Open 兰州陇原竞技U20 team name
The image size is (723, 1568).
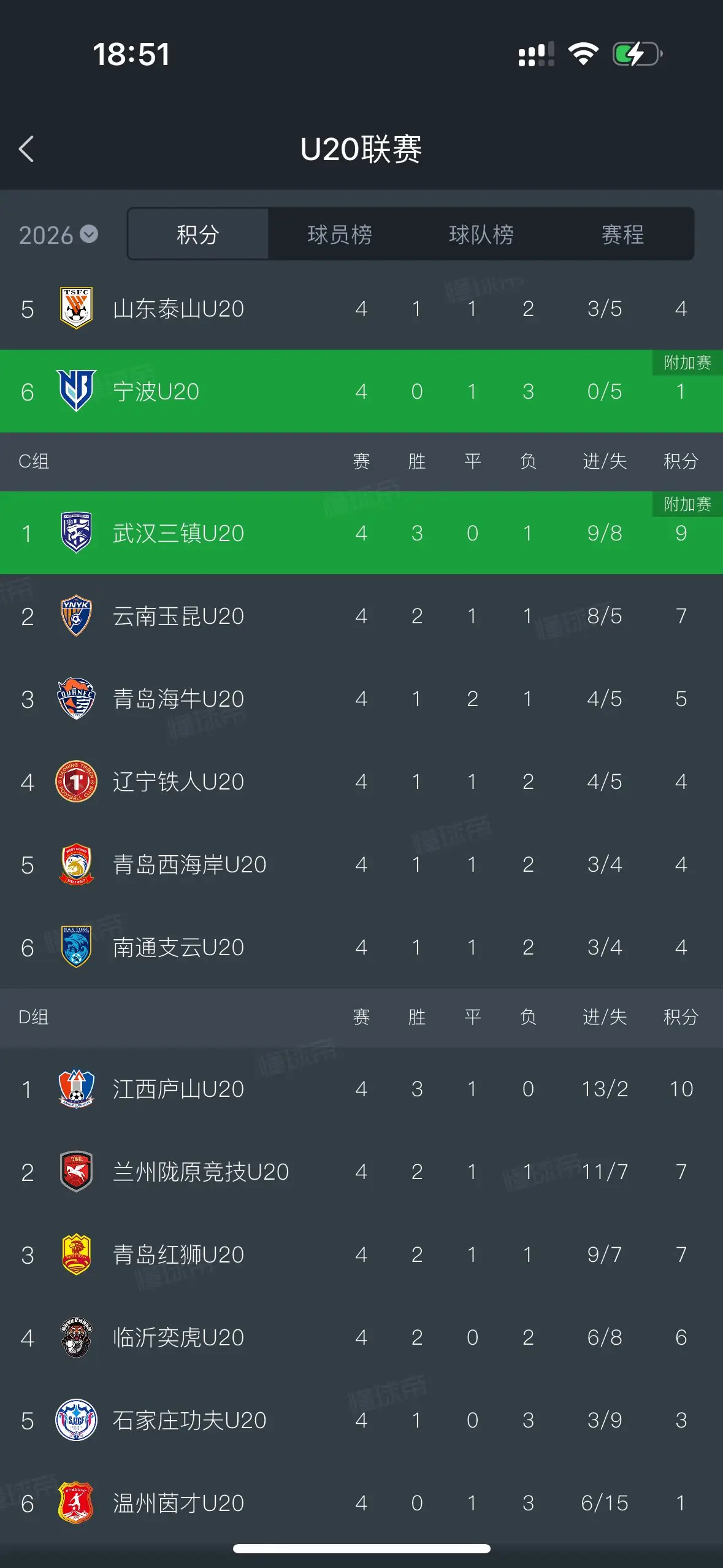pos(201,1172)
